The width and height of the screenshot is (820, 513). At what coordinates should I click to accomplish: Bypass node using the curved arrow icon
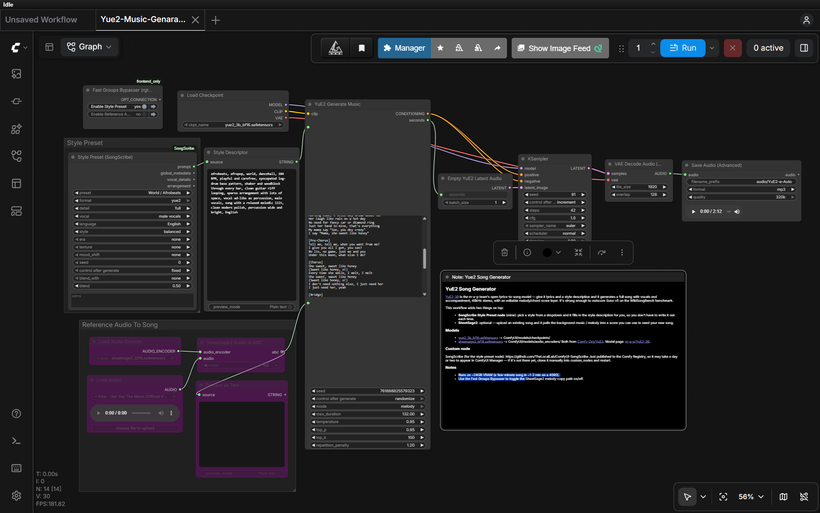coord(602,253)
